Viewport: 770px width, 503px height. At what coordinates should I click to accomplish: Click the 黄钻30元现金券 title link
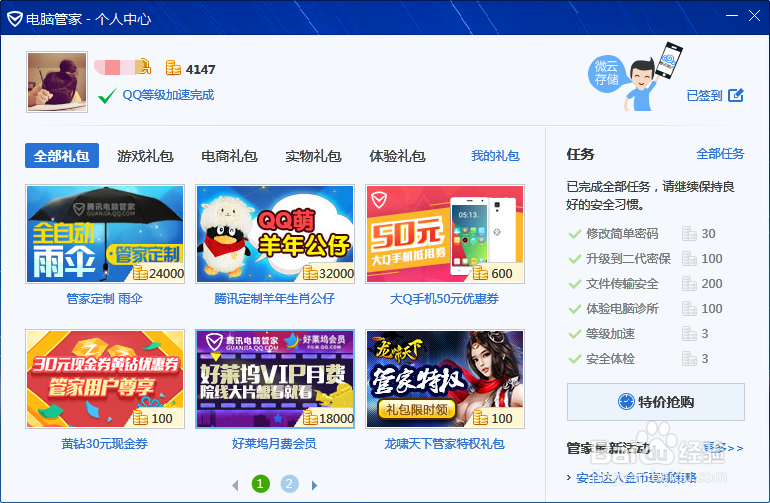(105, 444)
